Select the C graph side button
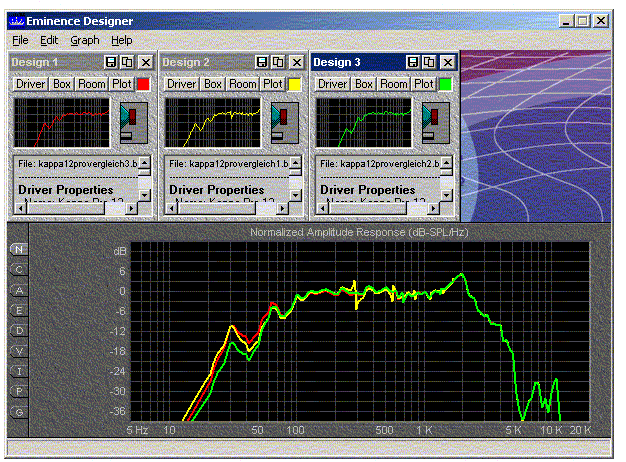The image size is (626, 462). [x=19, y=269]
